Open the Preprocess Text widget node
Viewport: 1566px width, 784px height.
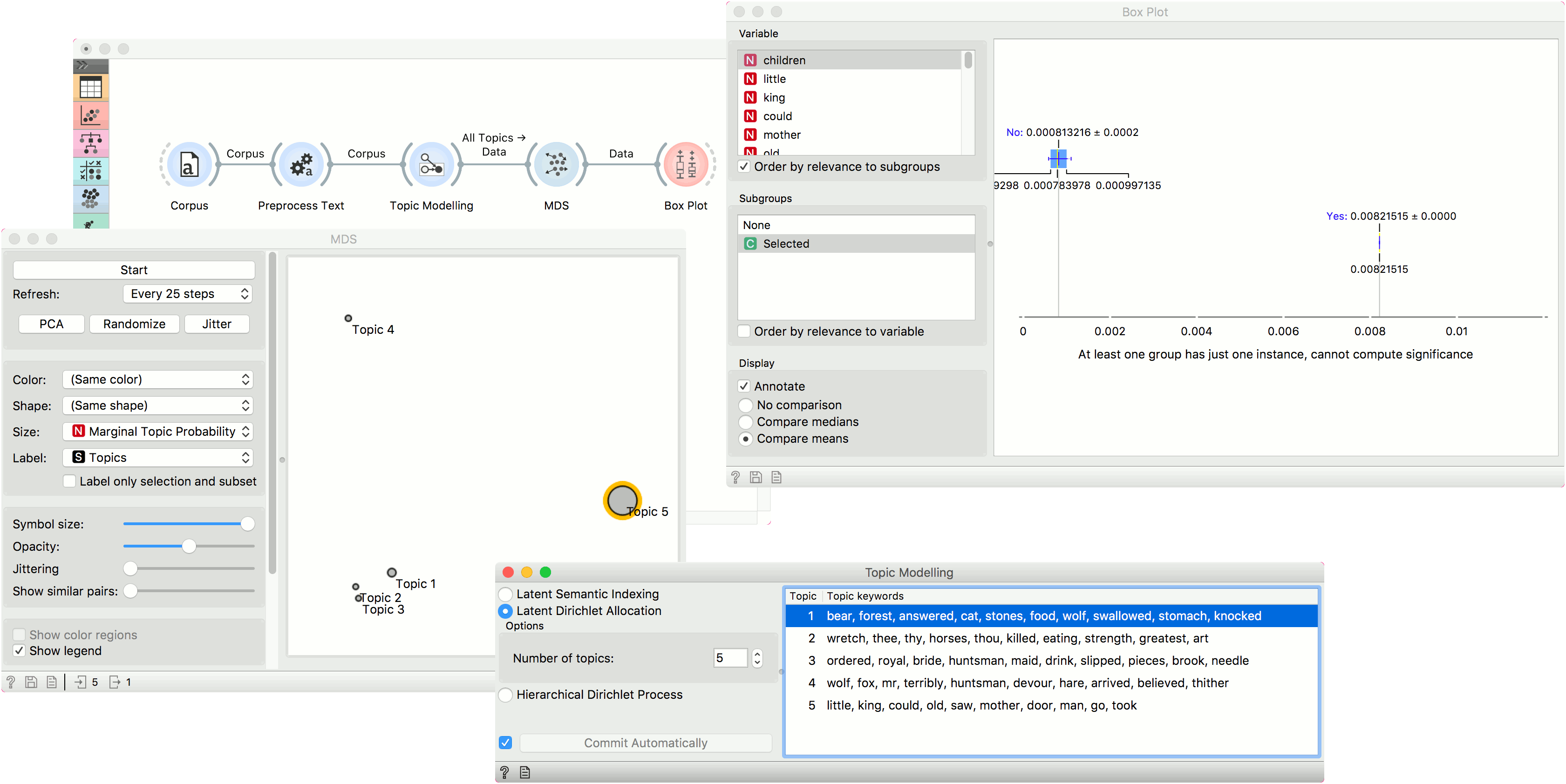pos(301,165)
